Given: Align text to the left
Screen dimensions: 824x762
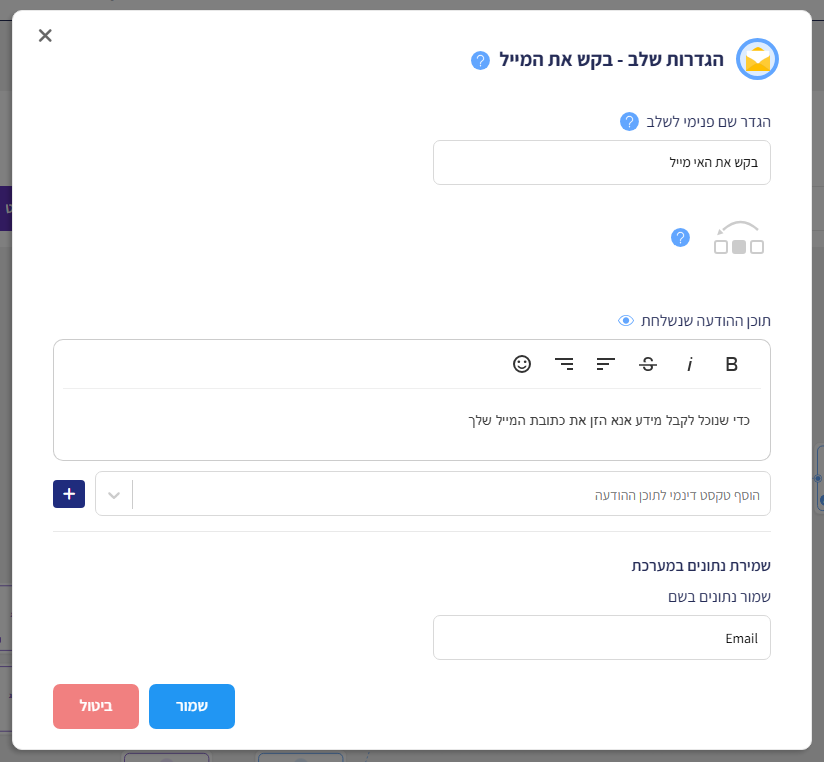Looking at the screenshot, I should point(606,364).
